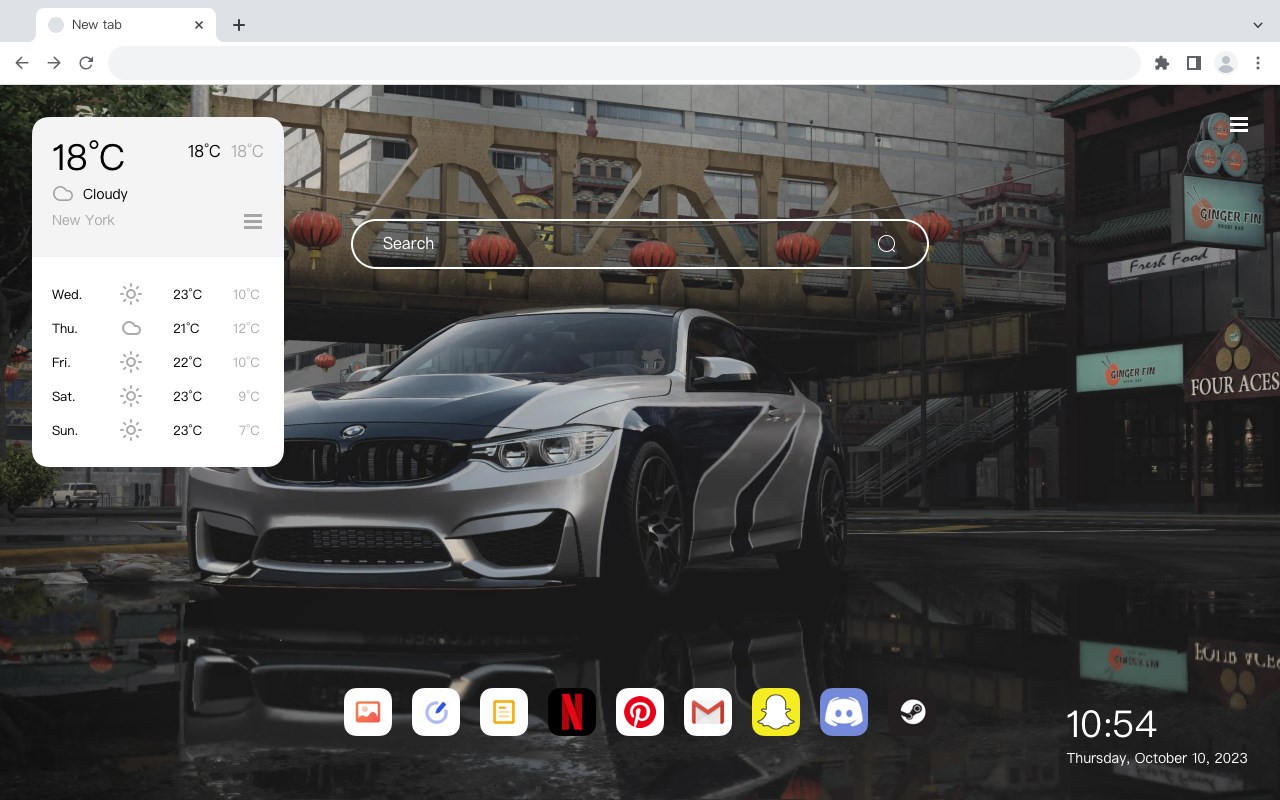The image size is (1280, 800).
Task: Click the Fri. sunny forecast icon
Action: [x=131, y=362]
